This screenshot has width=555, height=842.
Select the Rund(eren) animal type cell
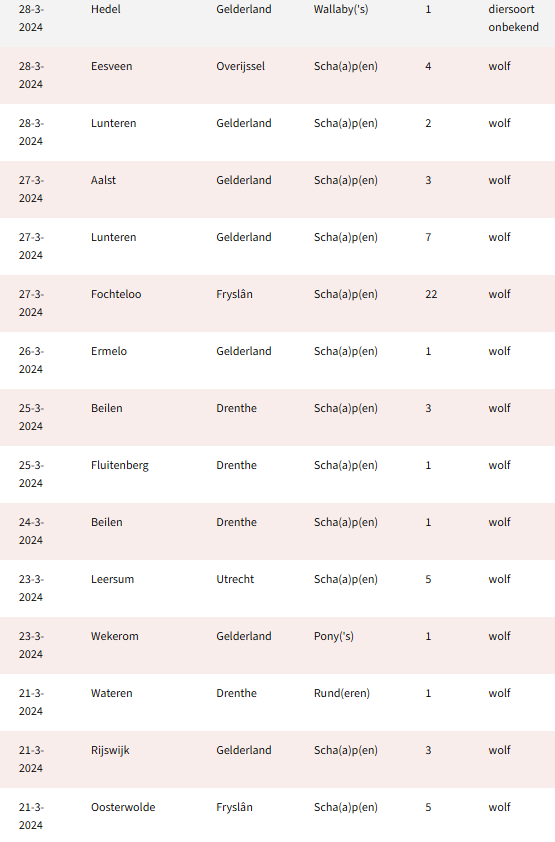(342, 693)
